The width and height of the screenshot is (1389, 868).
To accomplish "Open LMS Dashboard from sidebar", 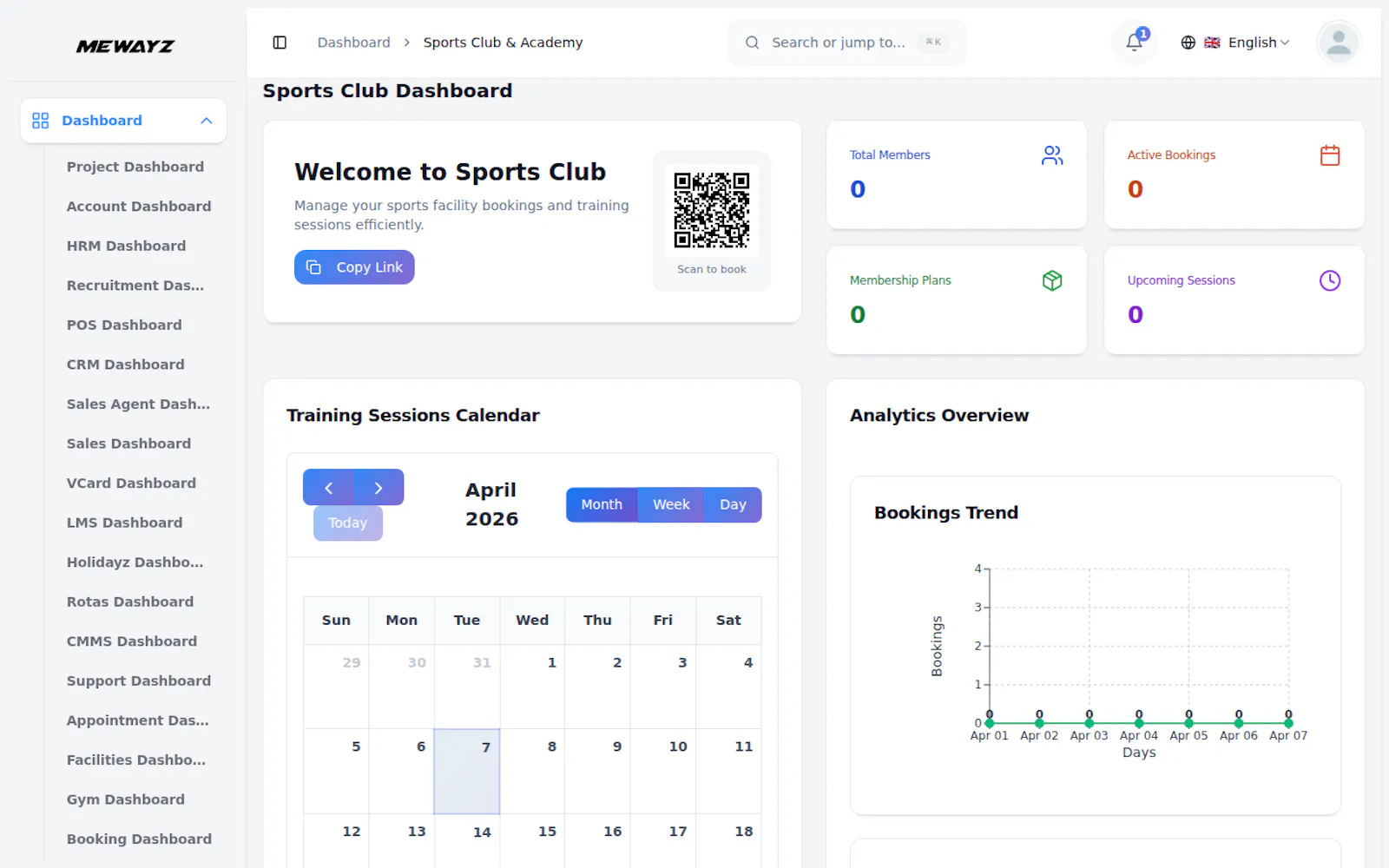I will point(124,523).
